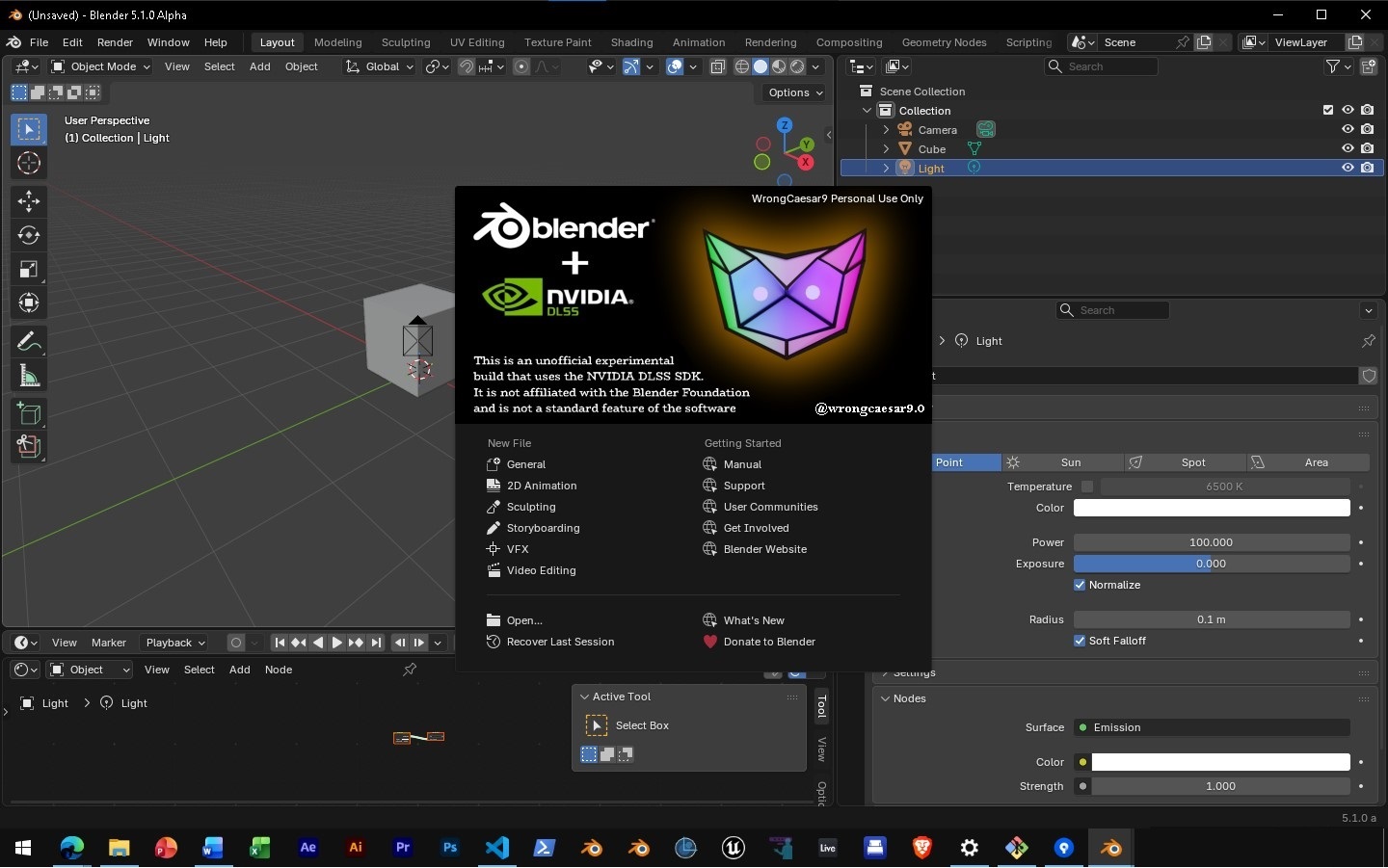Screen dimensions: 1388x868
Task: Start a new General file from the splash
Action: click(526, 464)
